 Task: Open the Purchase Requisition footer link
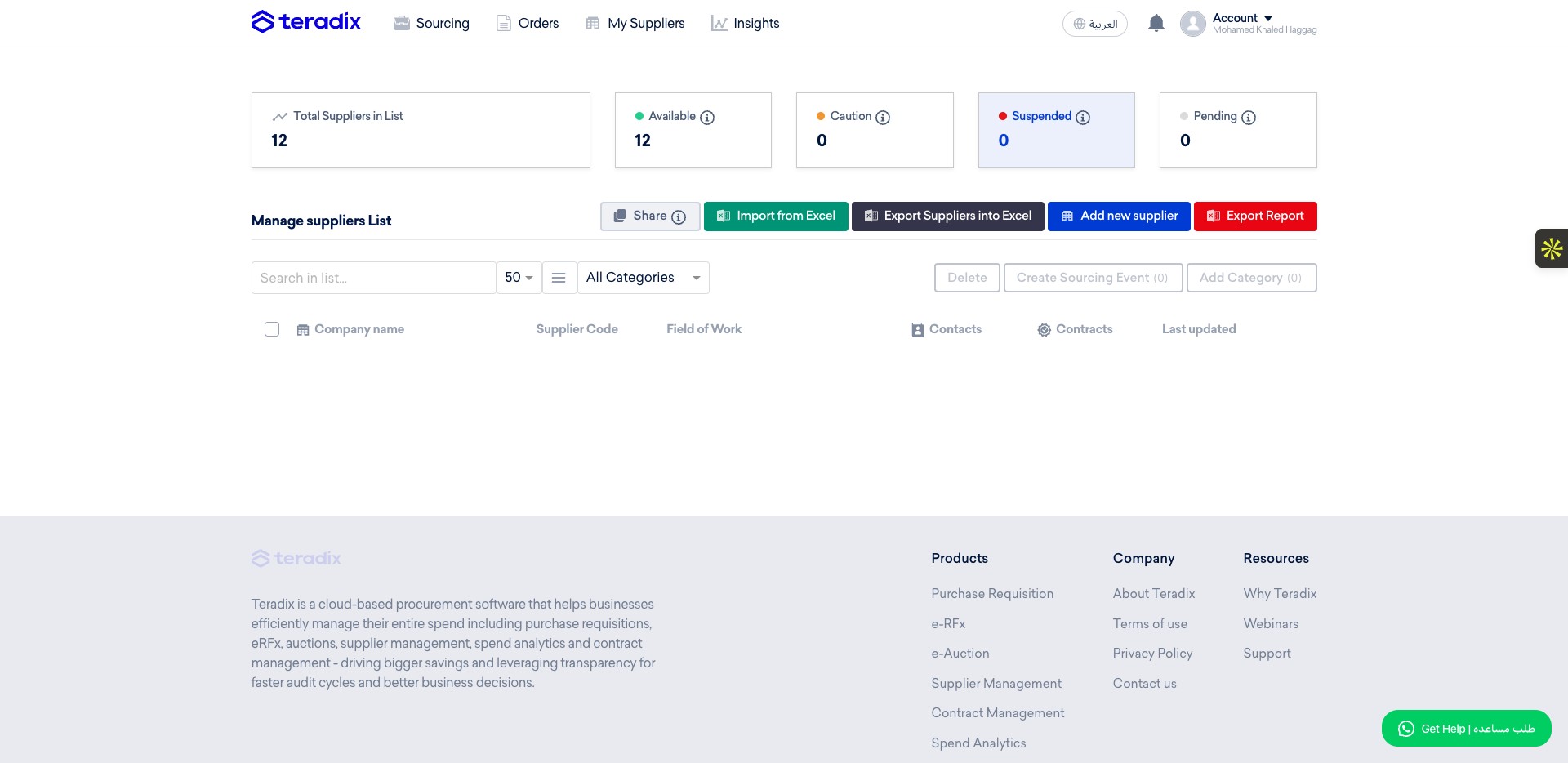[x=992, y=594]
